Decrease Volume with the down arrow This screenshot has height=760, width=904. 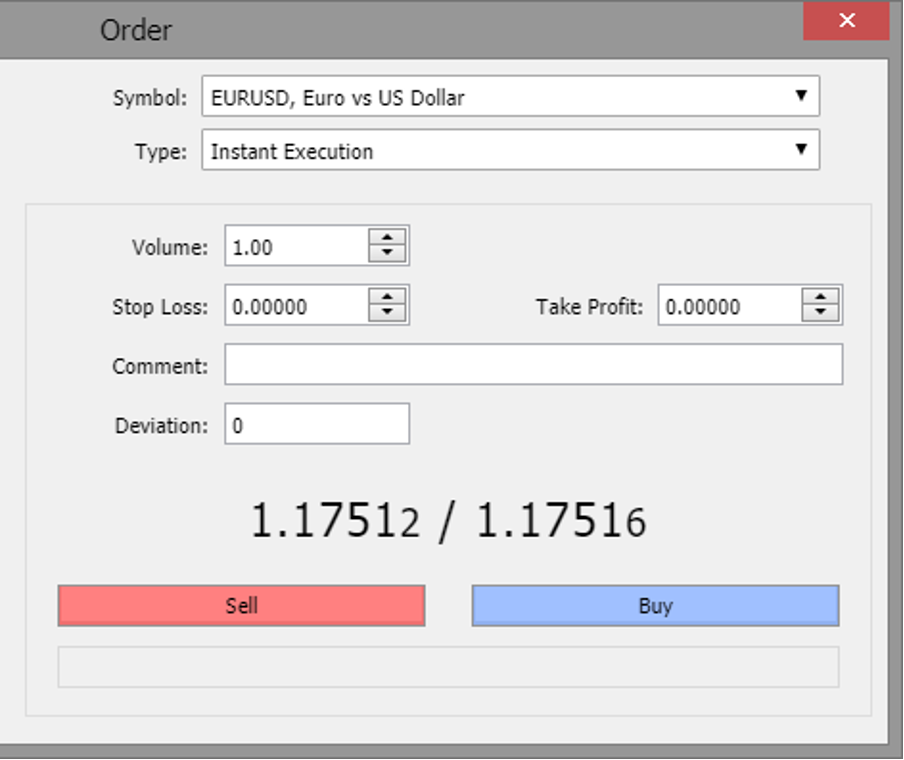coord(387,254)
